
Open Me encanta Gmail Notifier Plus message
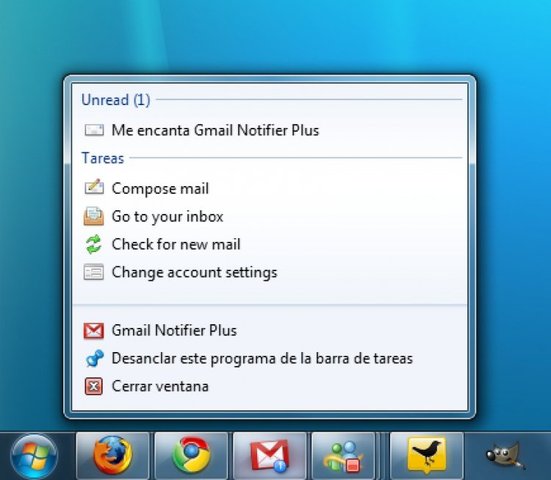point(215,130)
